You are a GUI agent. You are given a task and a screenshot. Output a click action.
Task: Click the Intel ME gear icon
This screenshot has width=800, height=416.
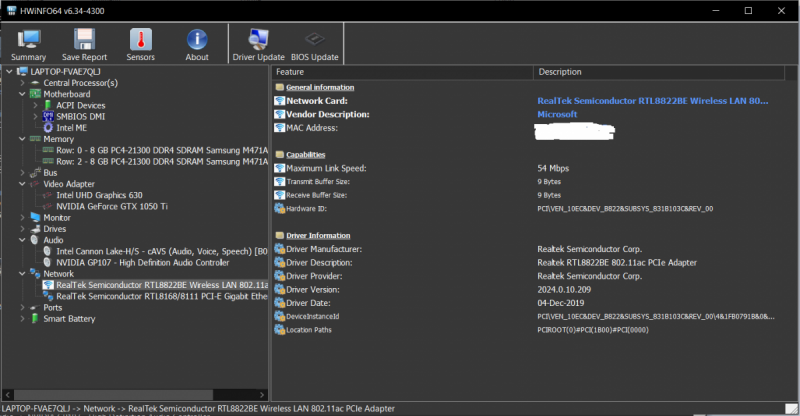[x=48, y=128]
